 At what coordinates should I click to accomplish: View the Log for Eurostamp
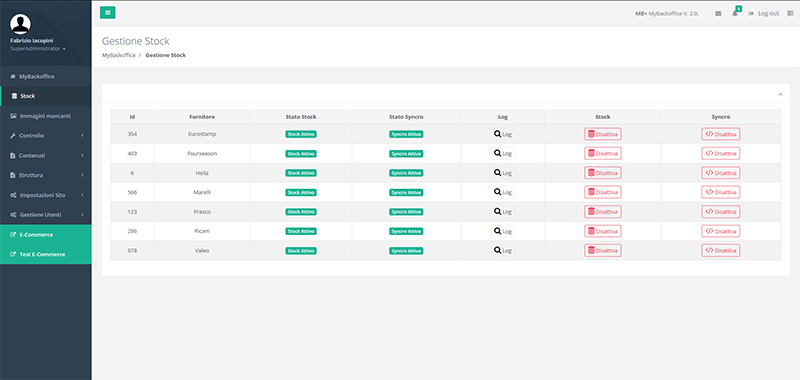(x=503, y=134)
